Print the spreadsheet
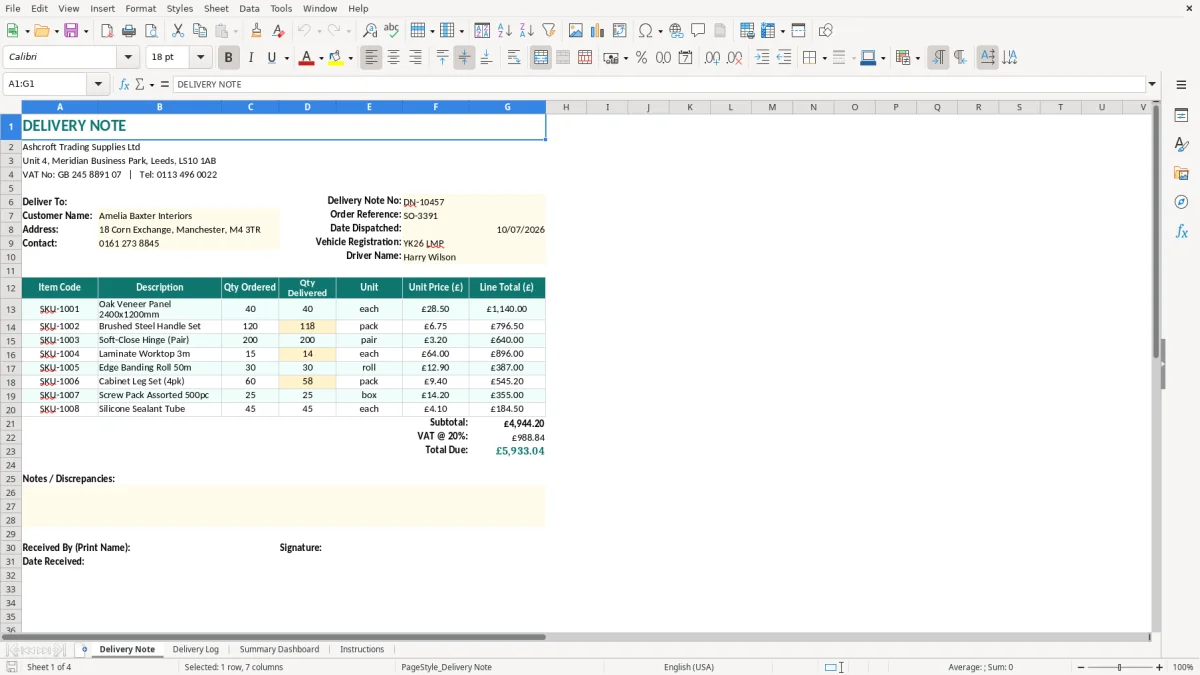The width and height of the screenshot is (1200, 675). pyautogui.click(x=129, y=31)
